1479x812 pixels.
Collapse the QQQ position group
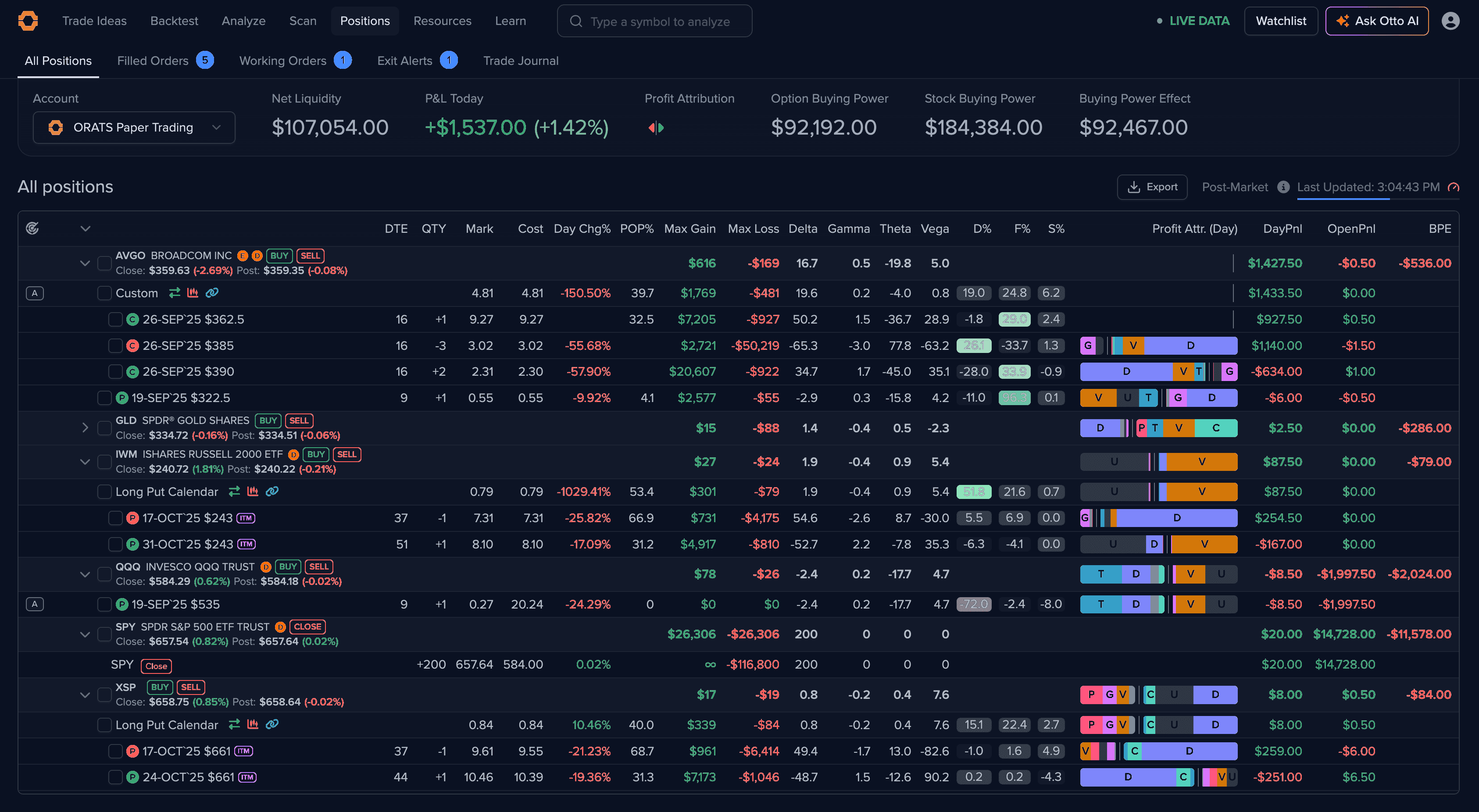click(85, 574)
